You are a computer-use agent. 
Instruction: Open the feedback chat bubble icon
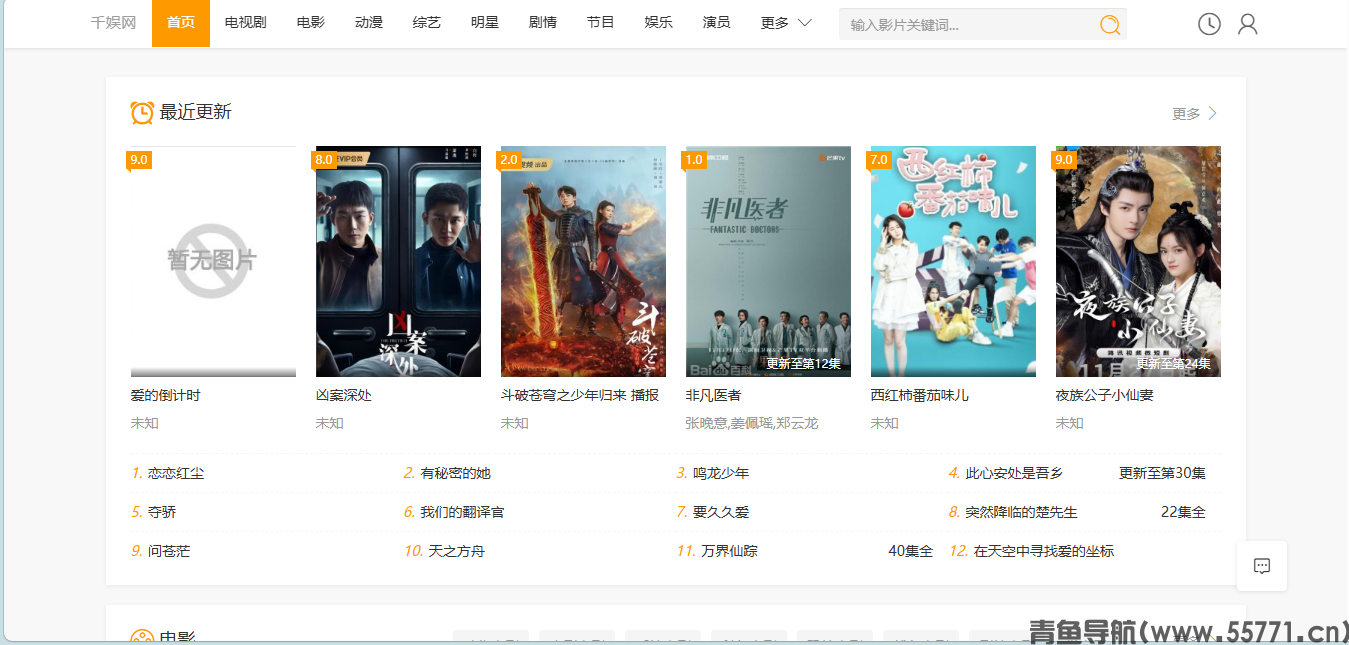tap(1262, 566)
